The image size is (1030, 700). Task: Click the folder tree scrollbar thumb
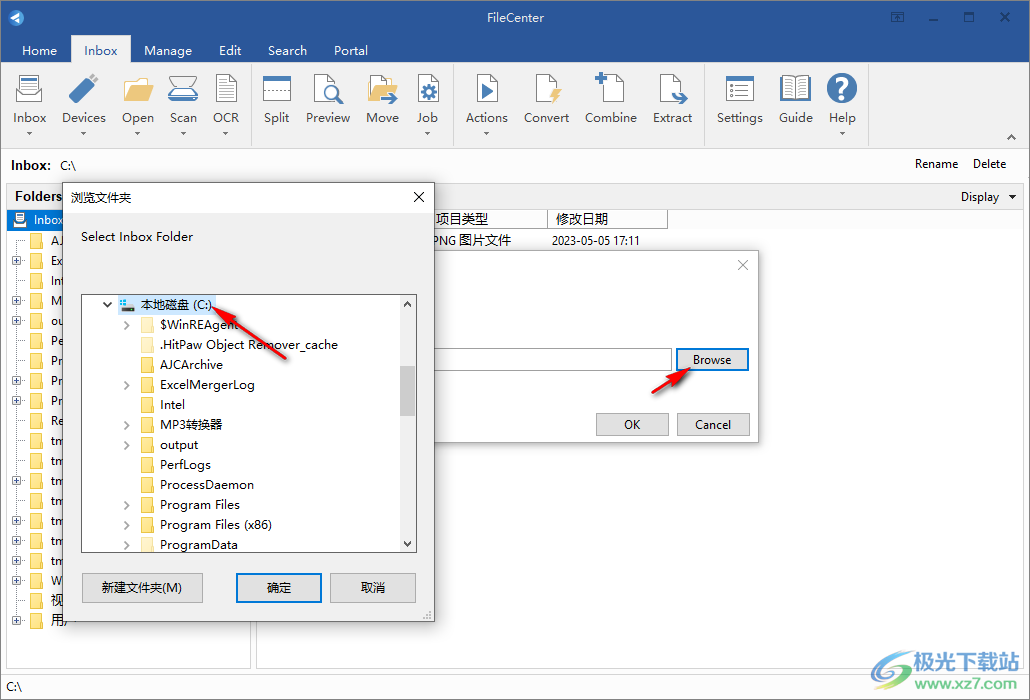click(407, 391)
